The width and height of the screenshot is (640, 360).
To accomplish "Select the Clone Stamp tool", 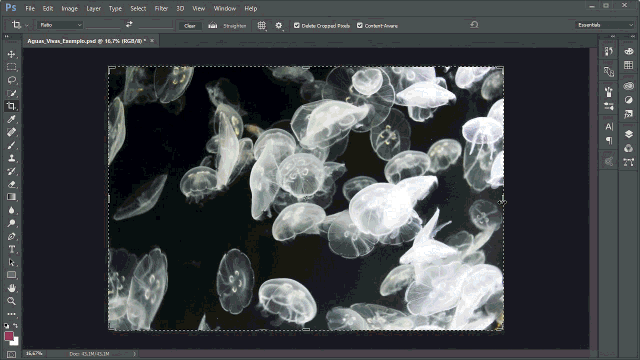I will [x=11, y=158].
